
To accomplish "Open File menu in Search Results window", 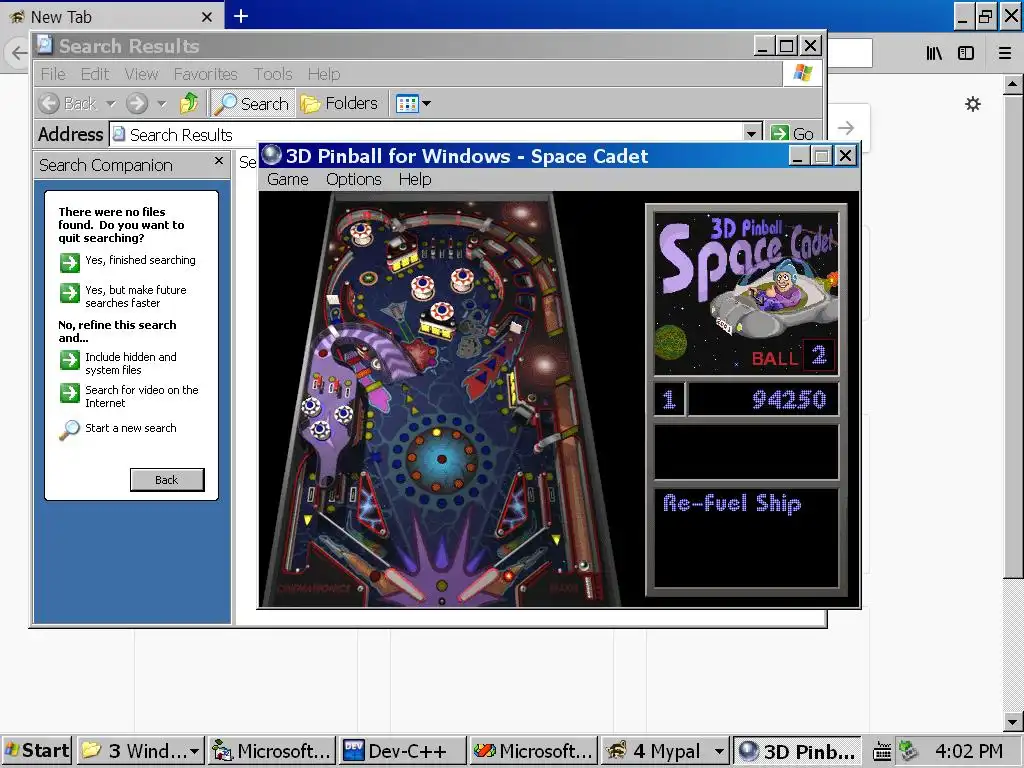I will (x=53, y=74).
